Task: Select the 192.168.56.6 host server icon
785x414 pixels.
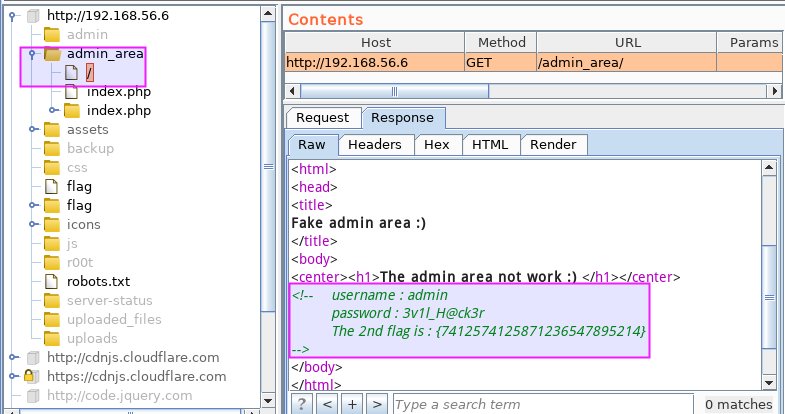Action: [x=33, y=16]
